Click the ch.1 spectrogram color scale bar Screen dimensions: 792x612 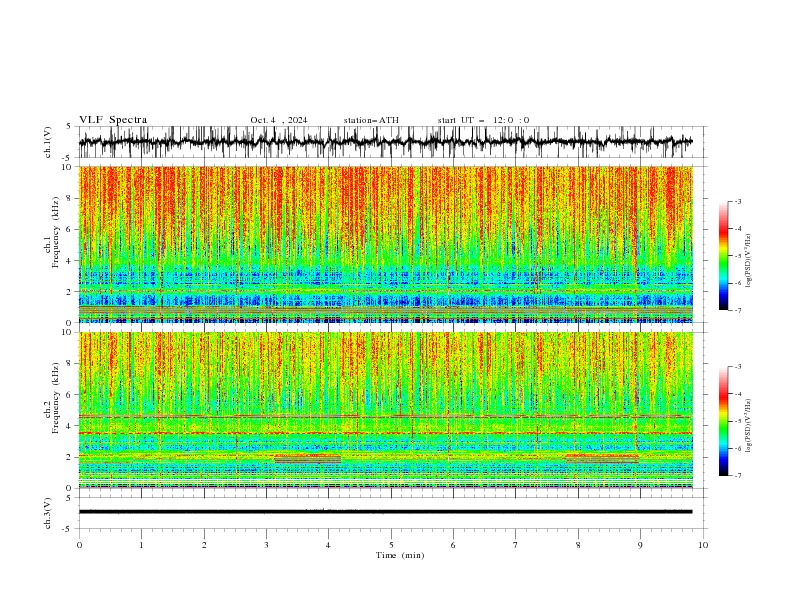pos(723,256)
